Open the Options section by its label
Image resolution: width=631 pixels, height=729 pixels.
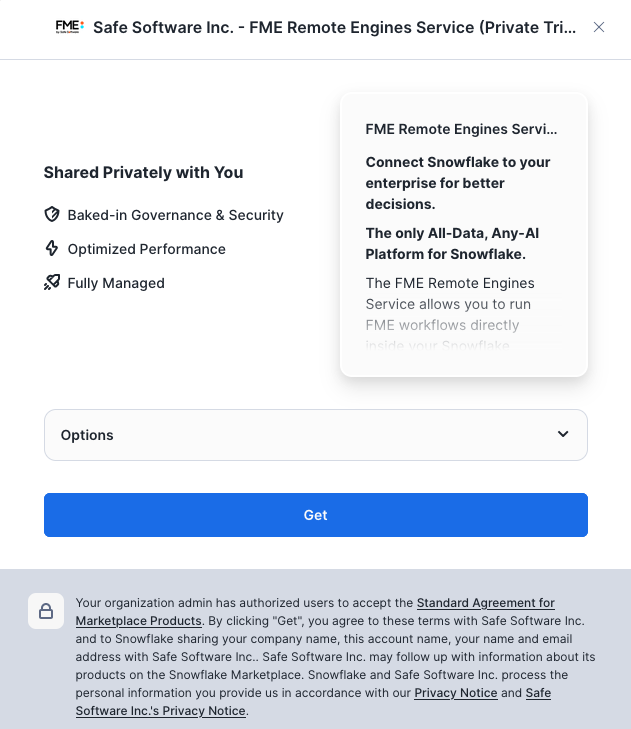87,435
